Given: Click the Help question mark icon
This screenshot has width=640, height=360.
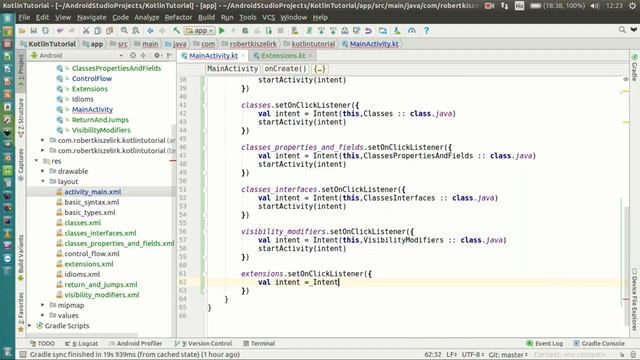Looking at the screenshot, I should 426,31.
